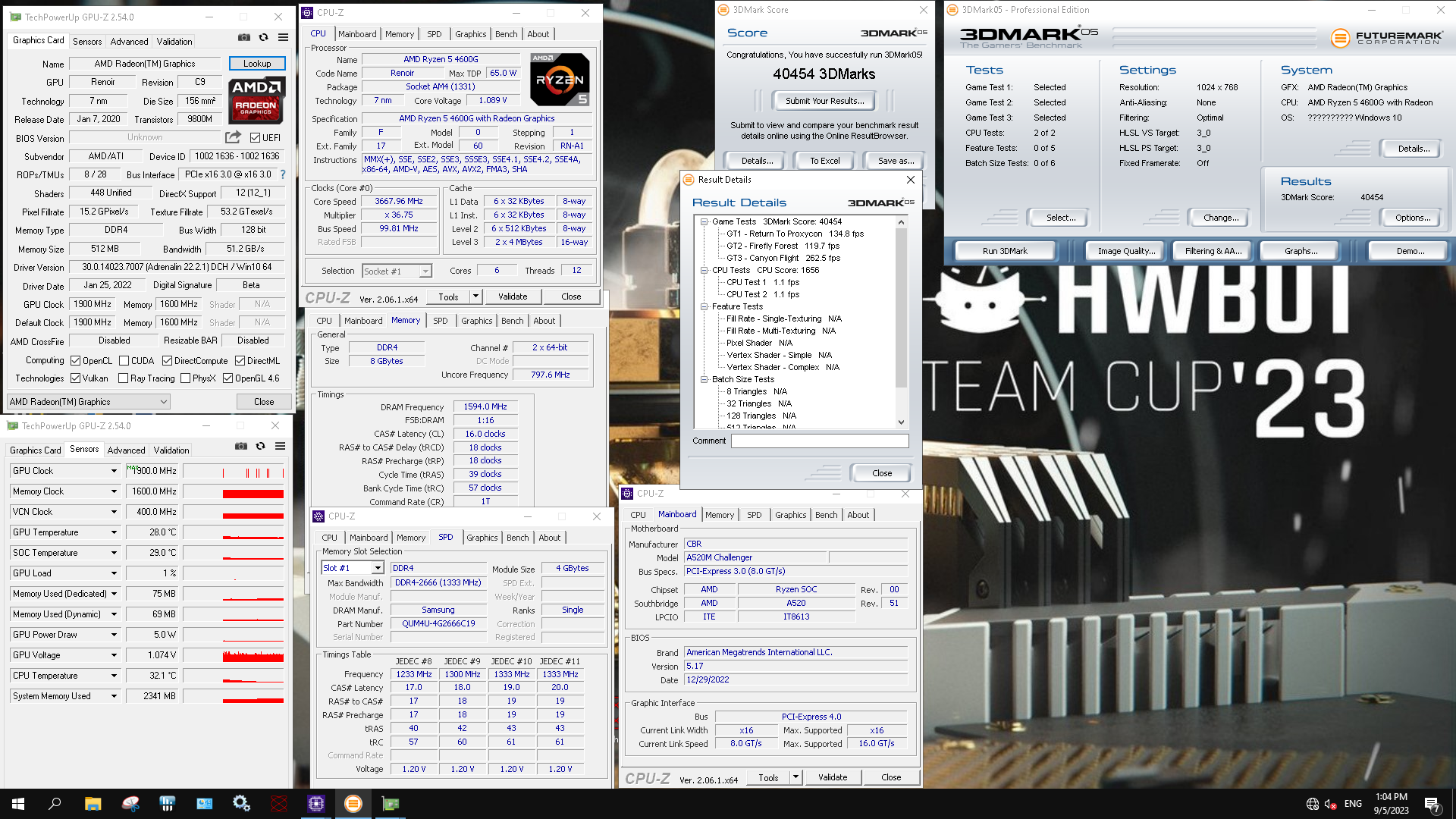
Task: Click the To Excel button
Action: tap(824, 161)
